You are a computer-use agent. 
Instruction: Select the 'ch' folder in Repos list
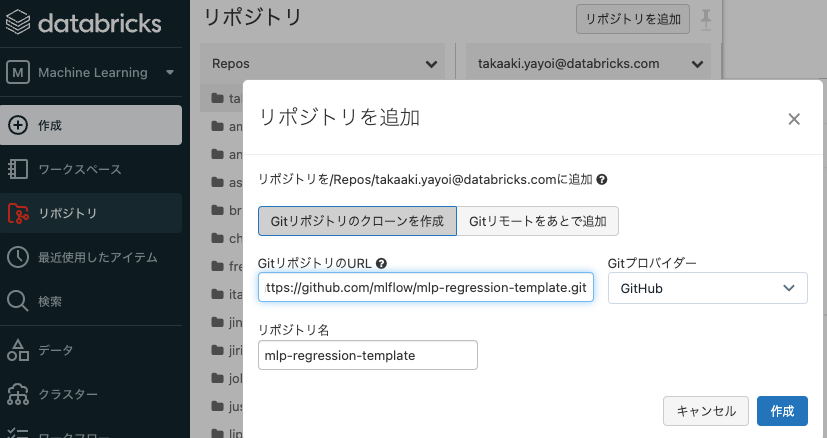[x=222, y=238]
